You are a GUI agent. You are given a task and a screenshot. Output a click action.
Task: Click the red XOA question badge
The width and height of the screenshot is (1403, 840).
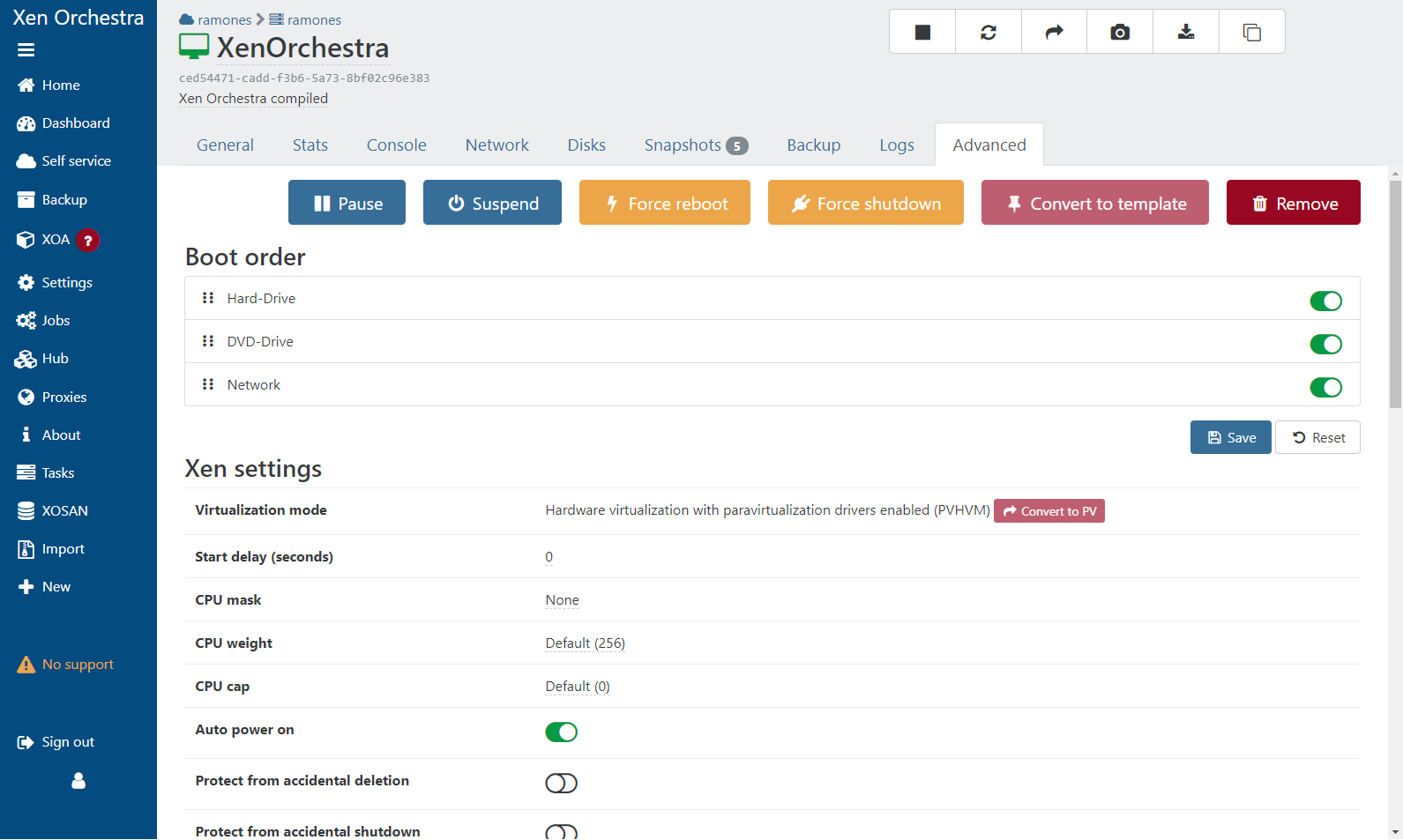[x=88, y=240]
